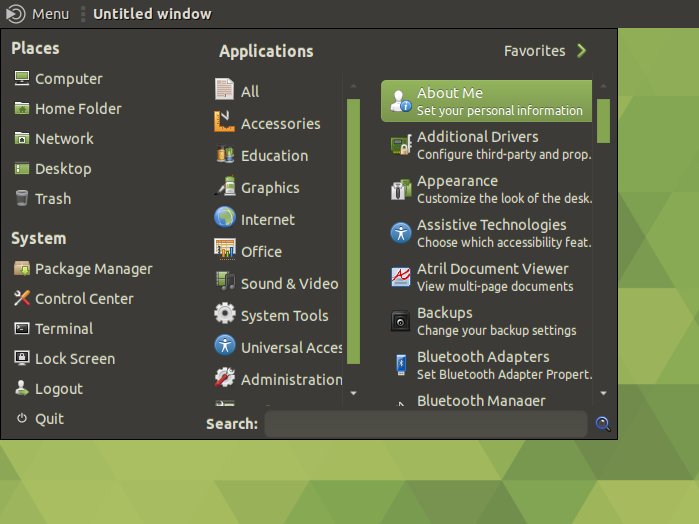Click the 'Configure third-party and prop.' text
Viewport: 699px width, 524px height.
(504, 154)
